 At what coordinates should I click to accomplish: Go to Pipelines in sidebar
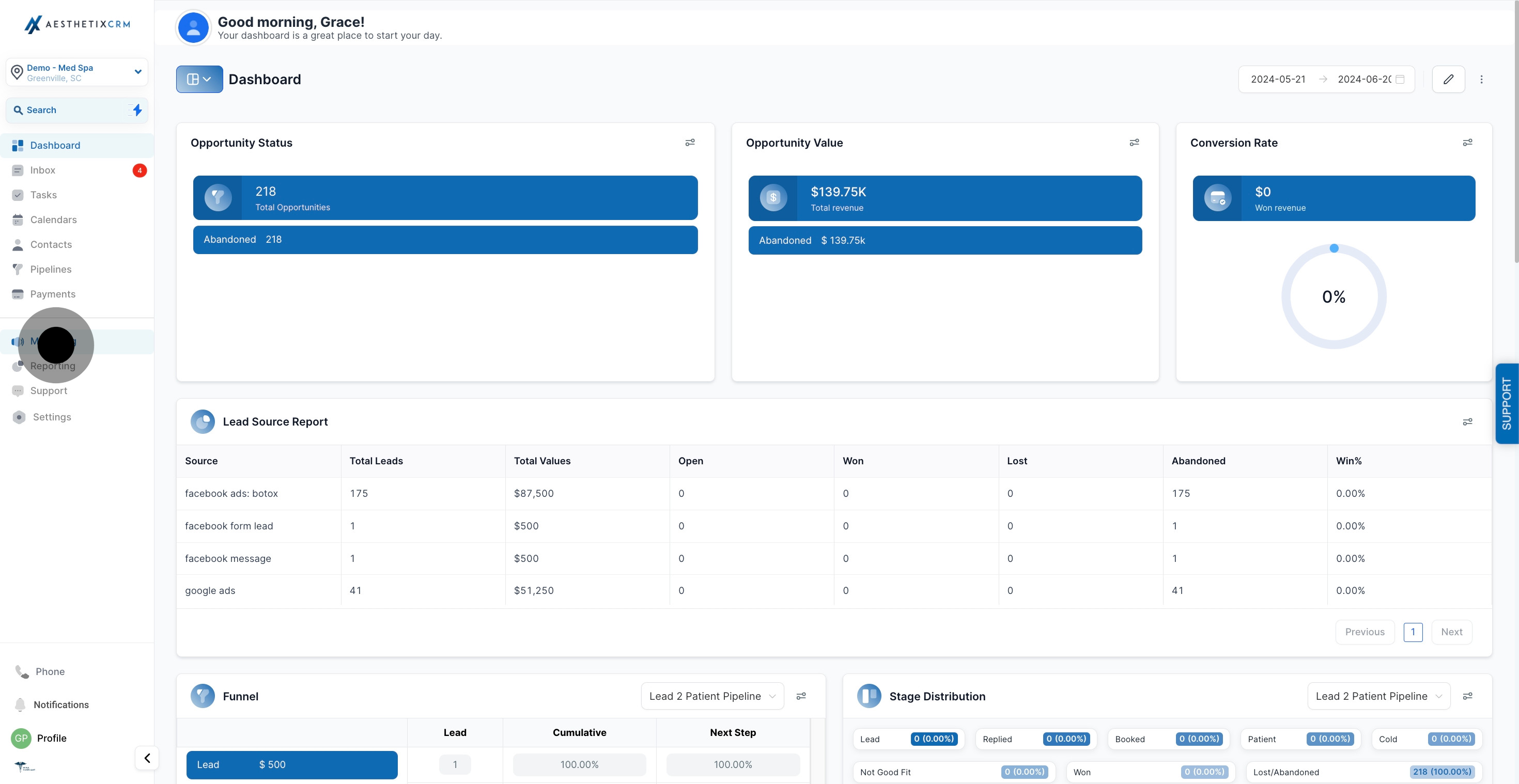51,270
